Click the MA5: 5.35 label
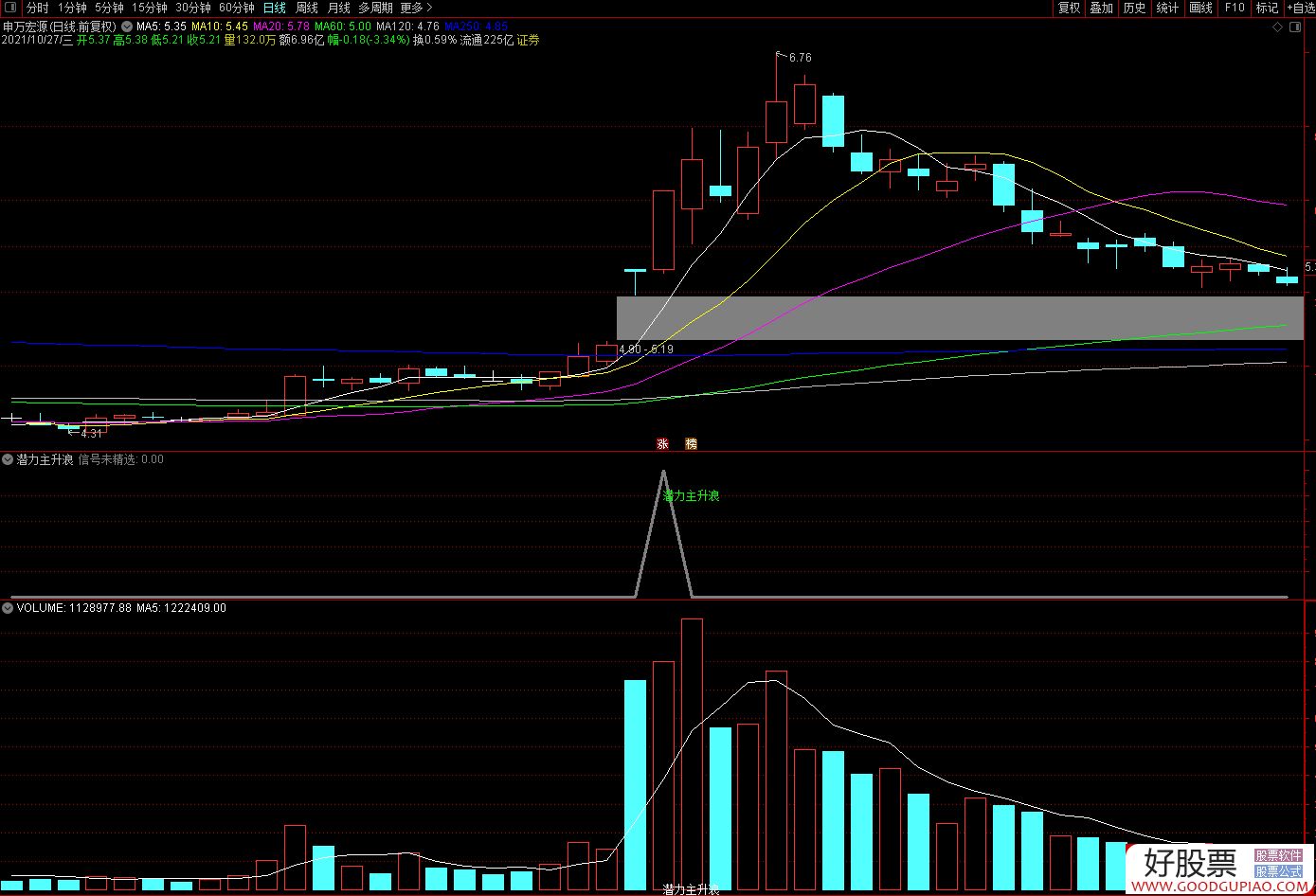This screenshot has height=896, width=1316. (161, 27)
